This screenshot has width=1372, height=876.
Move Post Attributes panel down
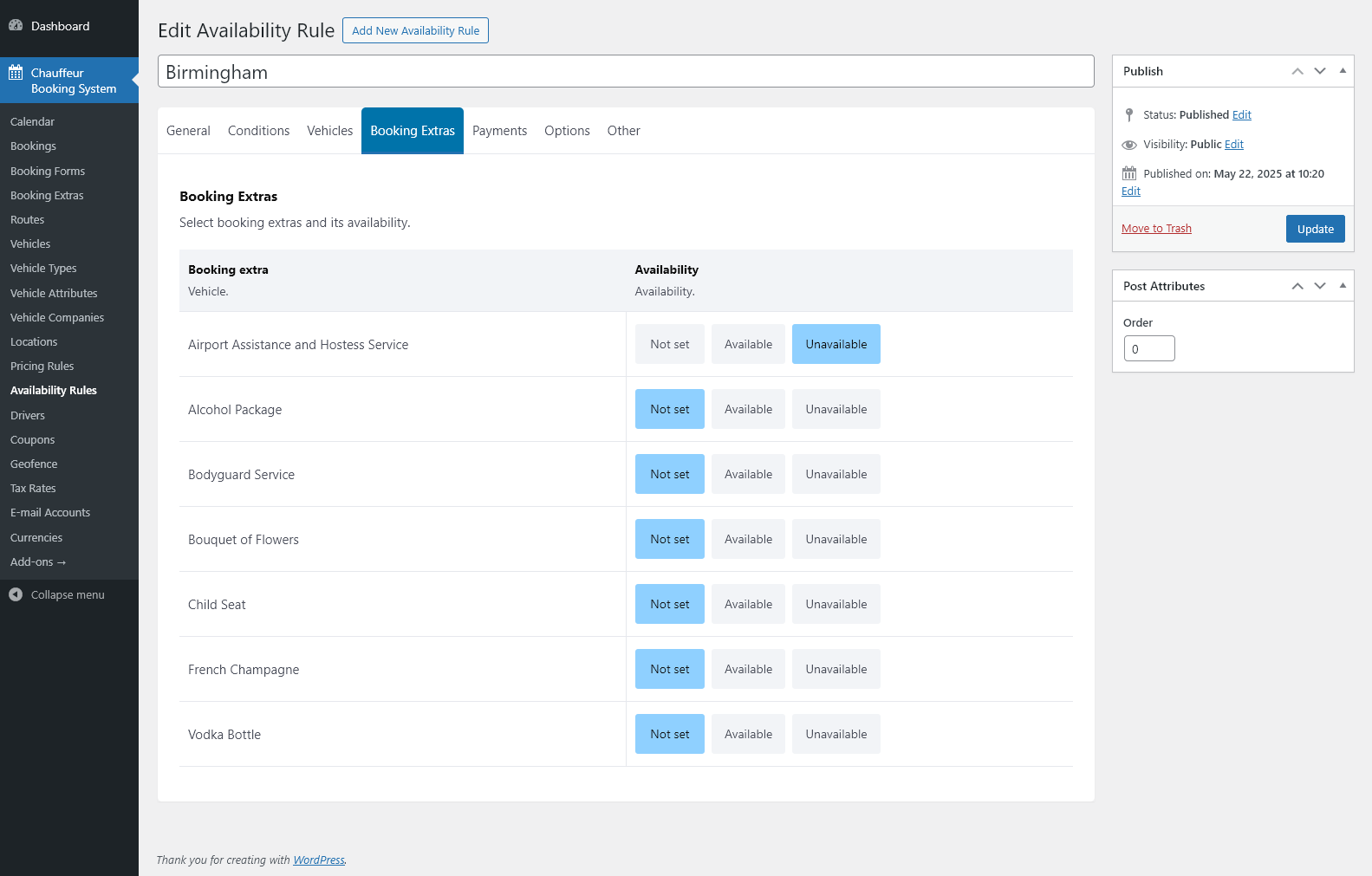click(1320, 286)
